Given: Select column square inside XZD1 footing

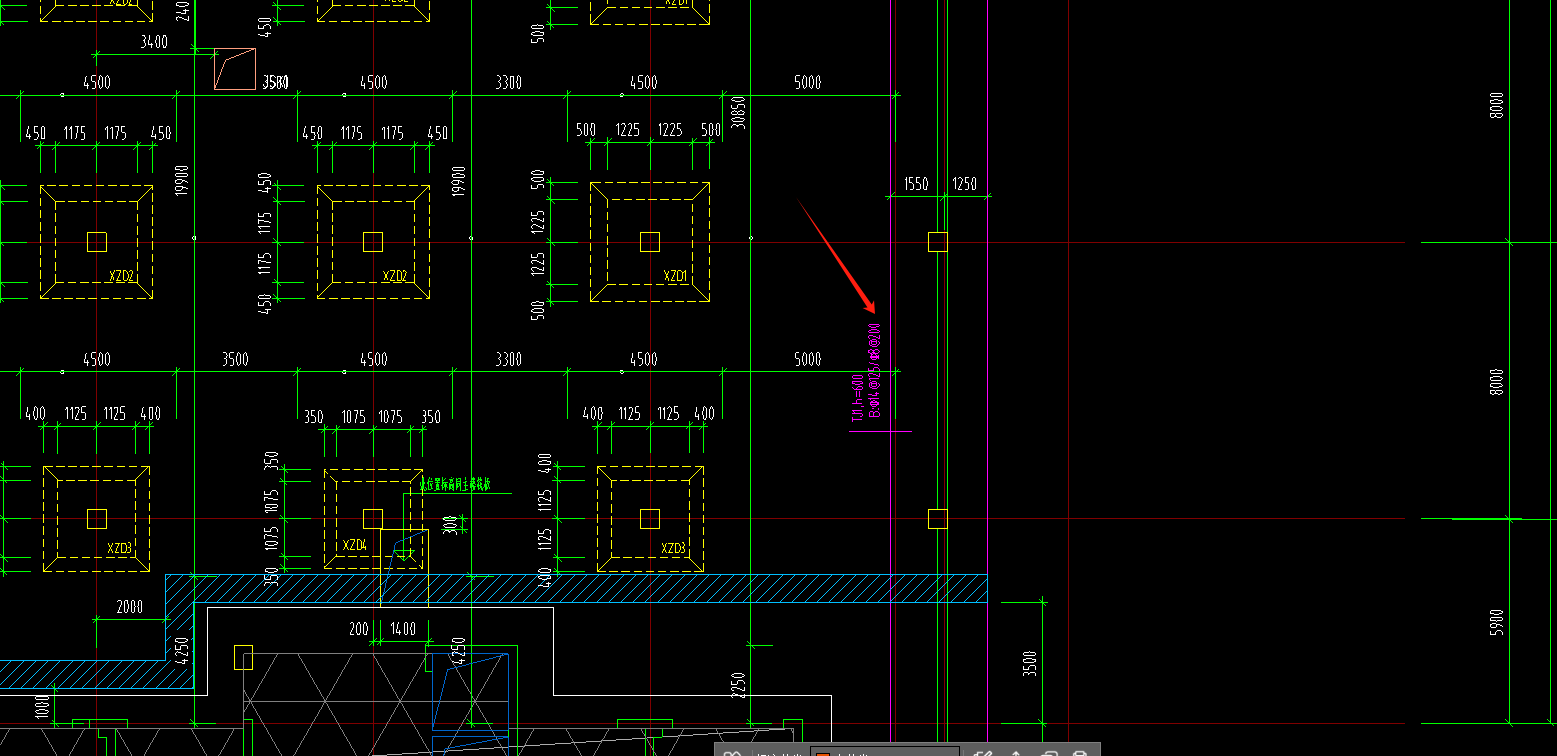Looking at the screenshot, I should pos(650,241).
